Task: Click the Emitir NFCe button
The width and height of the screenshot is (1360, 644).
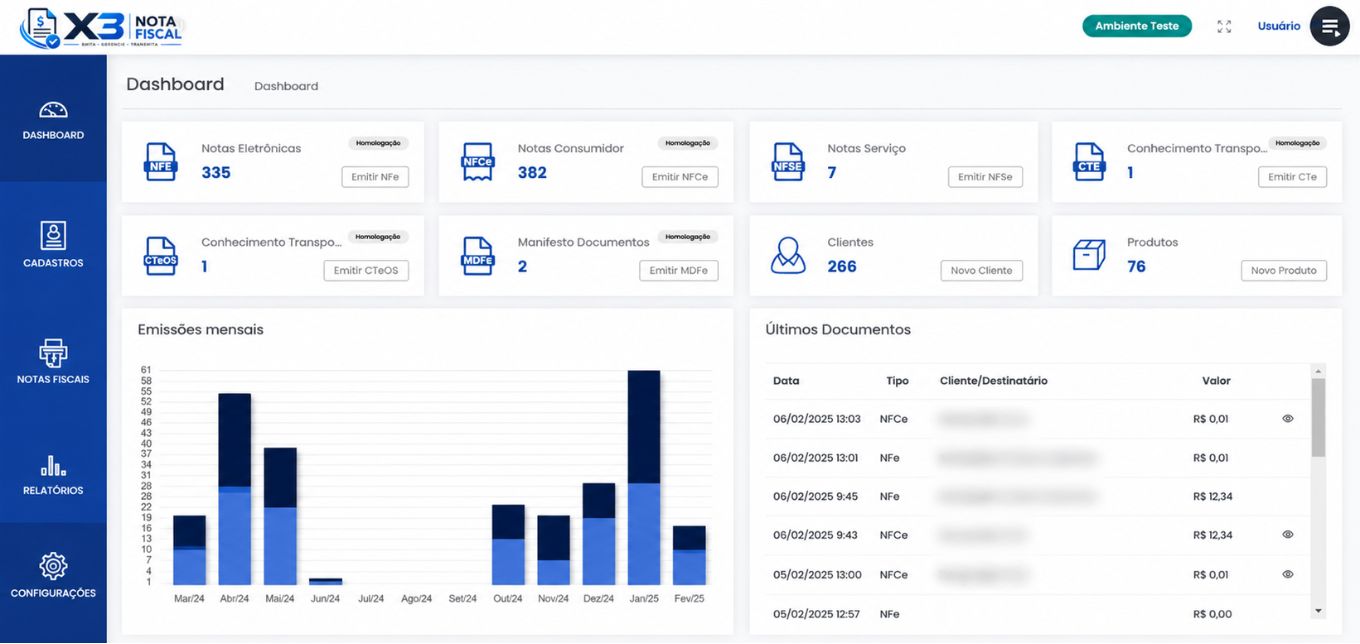Action: (680, 177)
